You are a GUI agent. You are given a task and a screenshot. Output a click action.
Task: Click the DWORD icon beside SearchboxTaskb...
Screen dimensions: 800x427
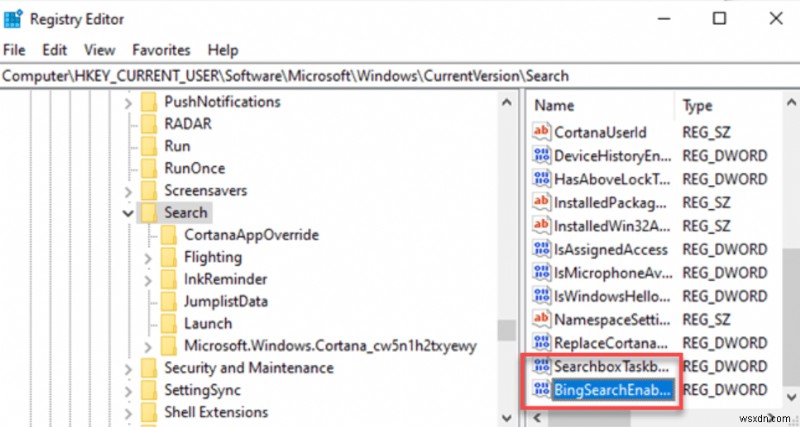541,366
